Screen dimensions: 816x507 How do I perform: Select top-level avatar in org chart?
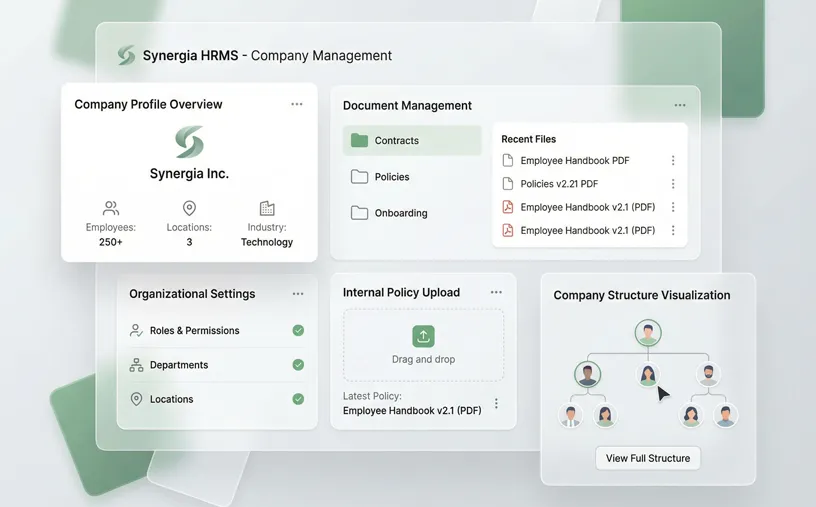648,333
